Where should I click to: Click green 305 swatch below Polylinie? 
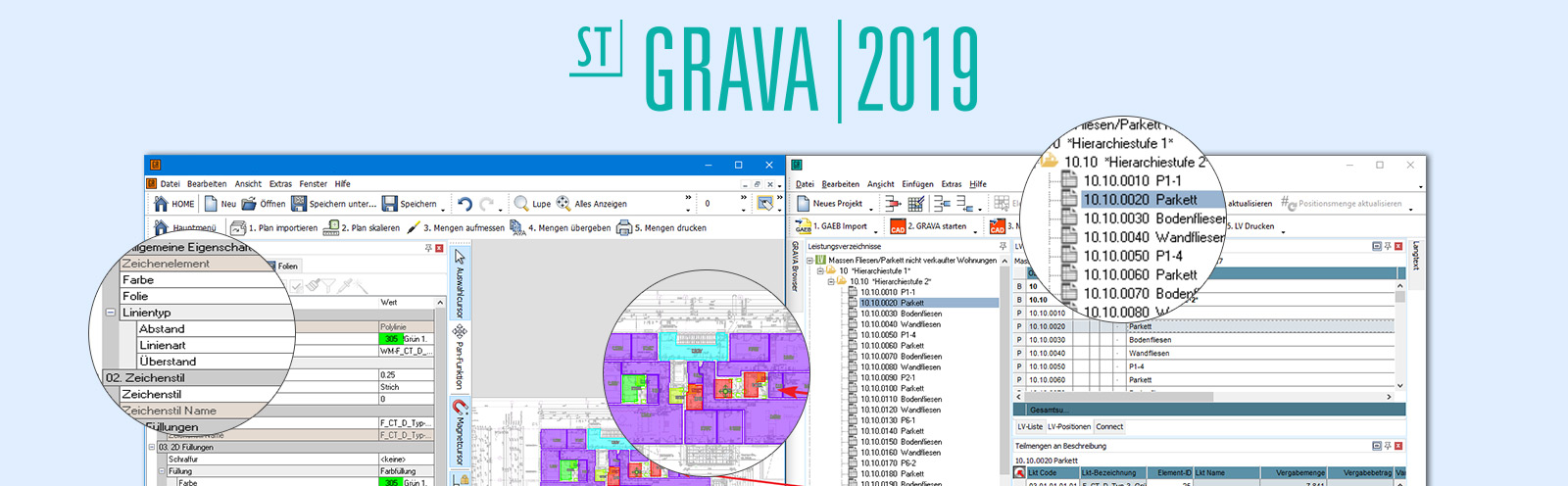391,339
